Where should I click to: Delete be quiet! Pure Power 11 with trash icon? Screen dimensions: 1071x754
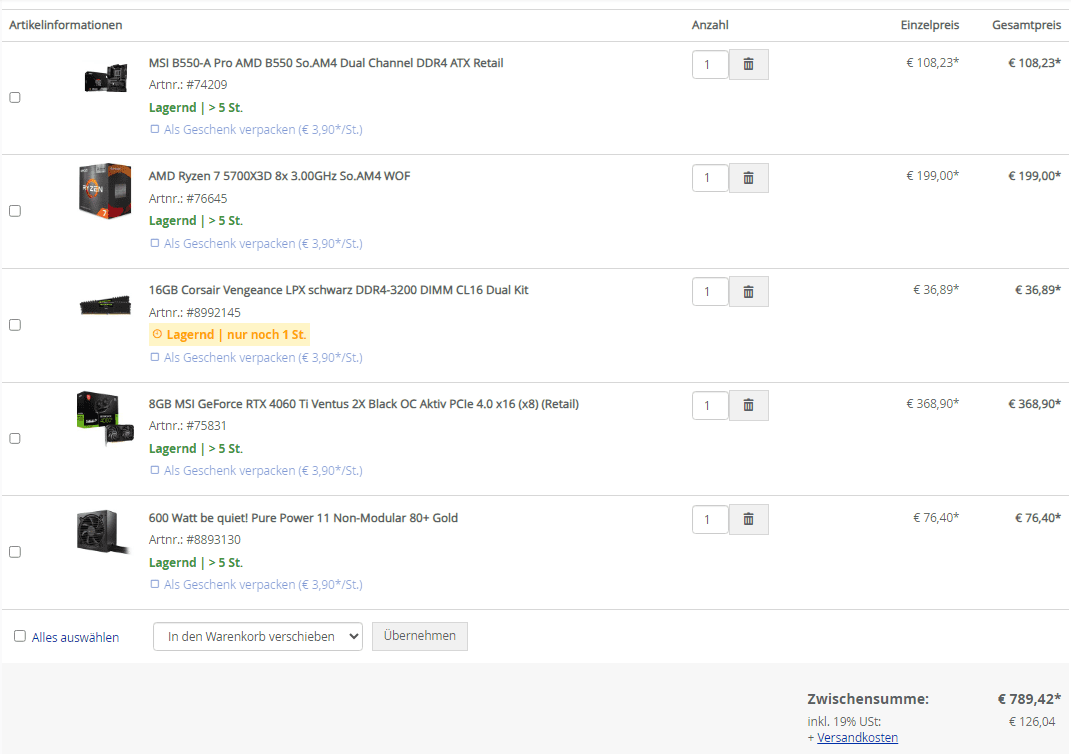749,520
